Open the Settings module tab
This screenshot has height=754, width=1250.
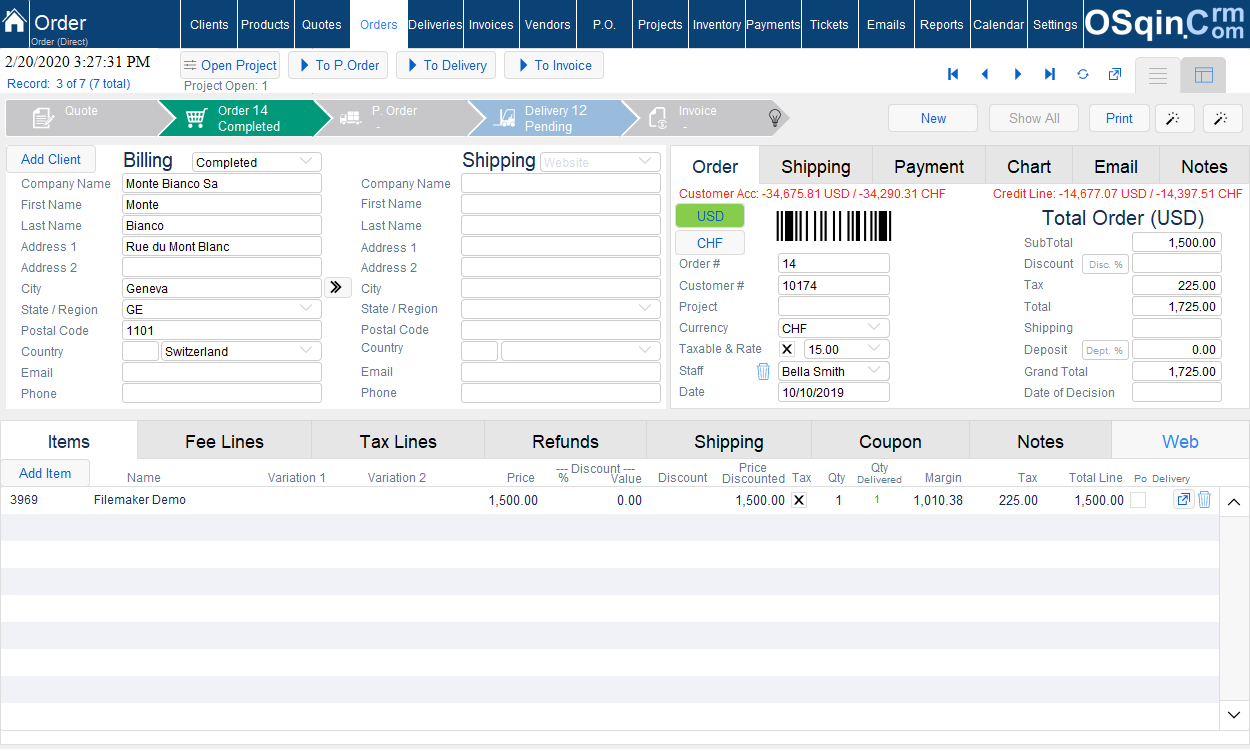[1055, 24]
